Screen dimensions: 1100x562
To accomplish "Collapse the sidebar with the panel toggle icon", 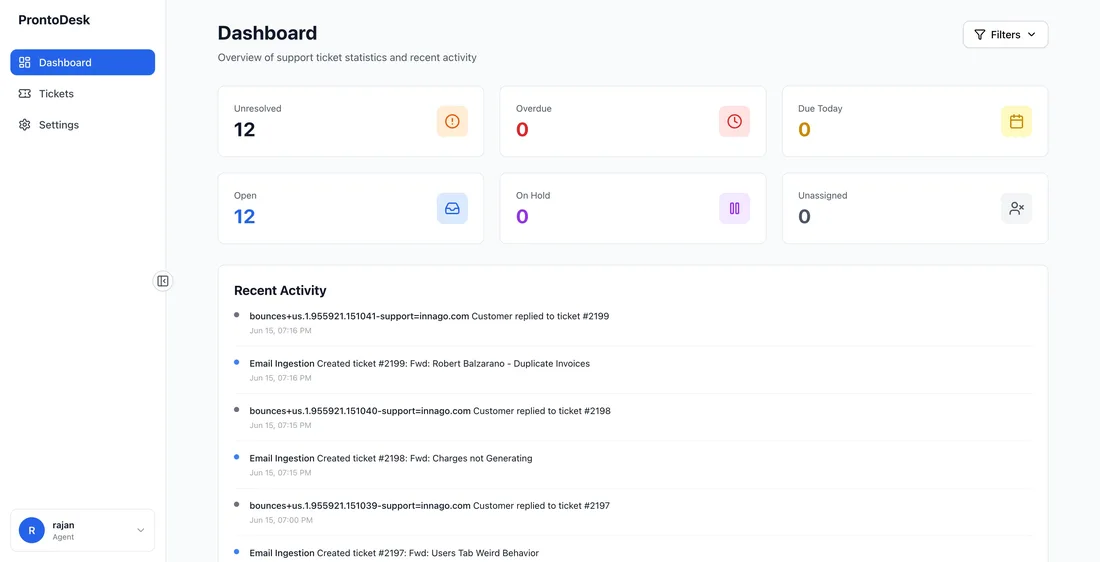I will 163,281.
